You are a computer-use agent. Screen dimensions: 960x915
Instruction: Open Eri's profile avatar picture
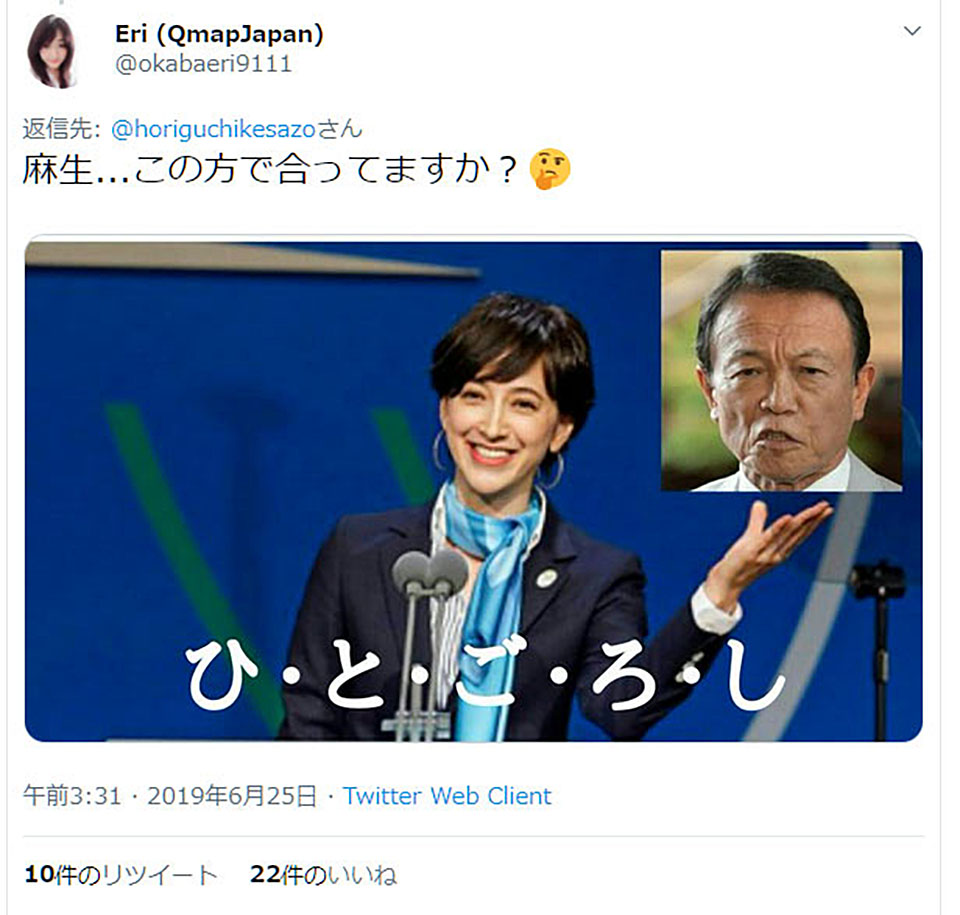[x=53, y=51]
